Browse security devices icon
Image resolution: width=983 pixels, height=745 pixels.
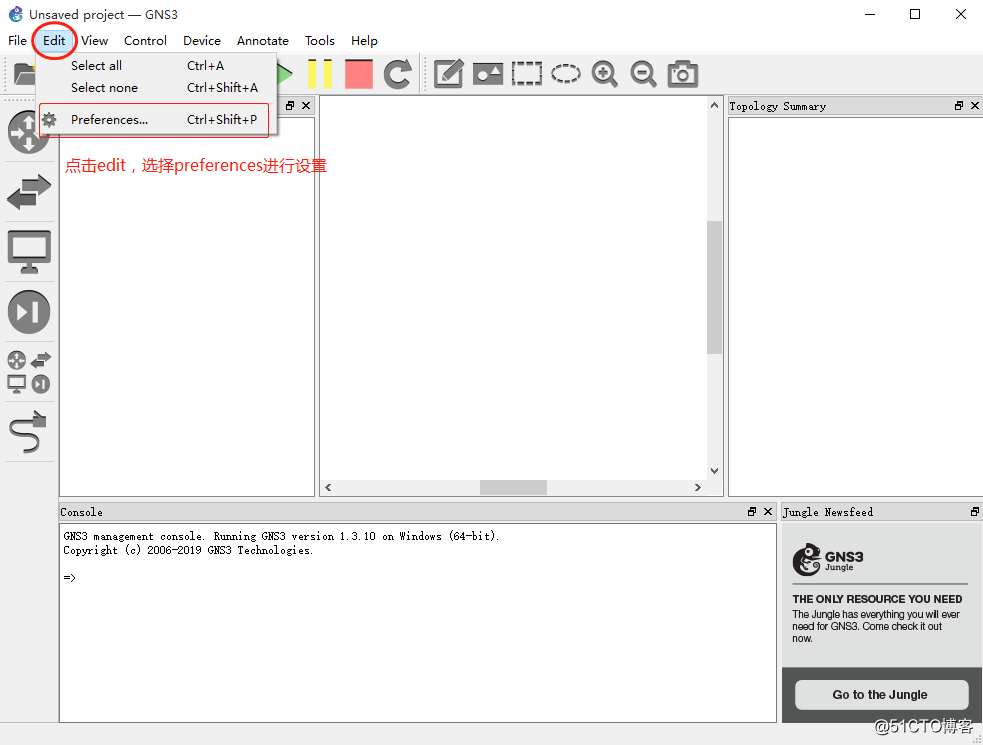(29, 312)
